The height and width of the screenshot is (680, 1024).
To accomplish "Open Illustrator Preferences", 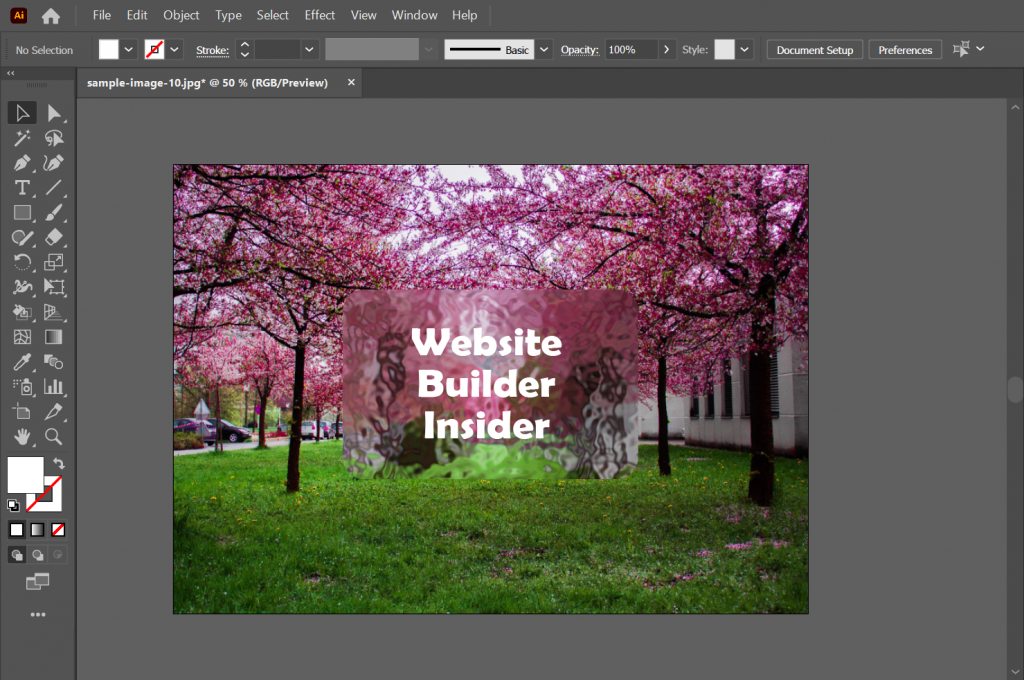I will (x=904, y=49).
